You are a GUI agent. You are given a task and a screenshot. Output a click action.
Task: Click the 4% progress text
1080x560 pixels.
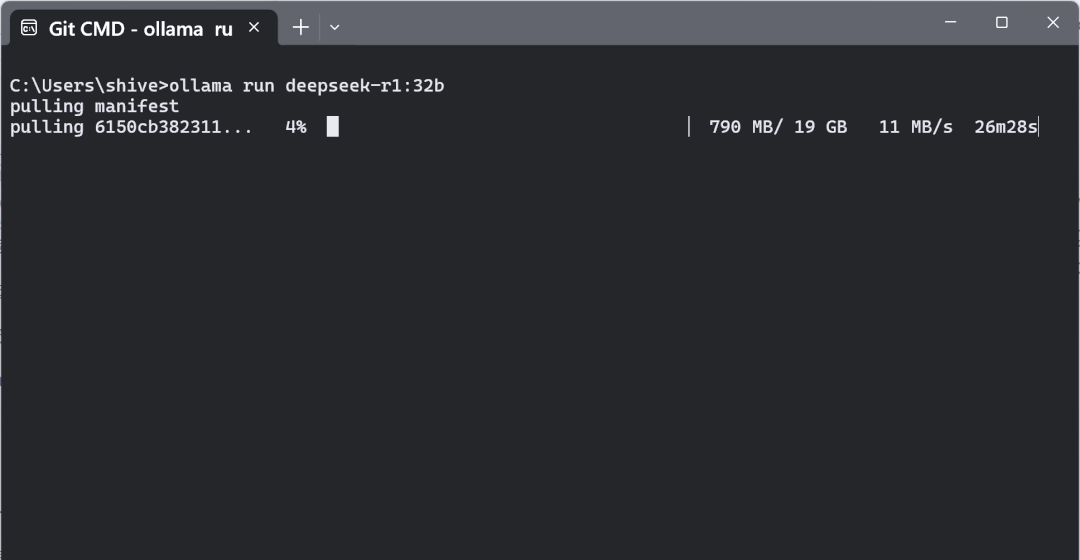point(295,127)
